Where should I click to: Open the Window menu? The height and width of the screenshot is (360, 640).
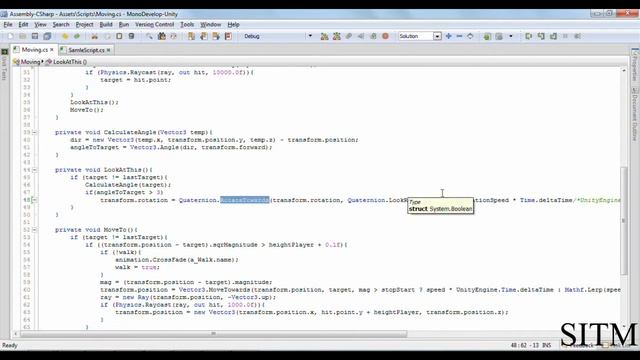click(x=210, y=24)
